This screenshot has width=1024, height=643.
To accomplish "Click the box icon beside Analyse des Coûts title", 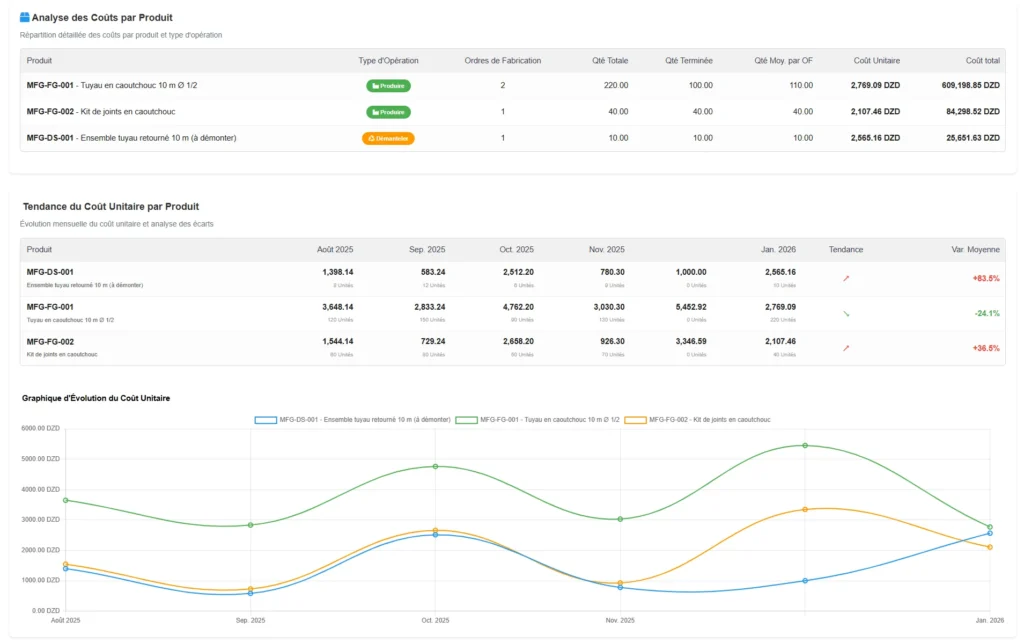I will 25,17.
